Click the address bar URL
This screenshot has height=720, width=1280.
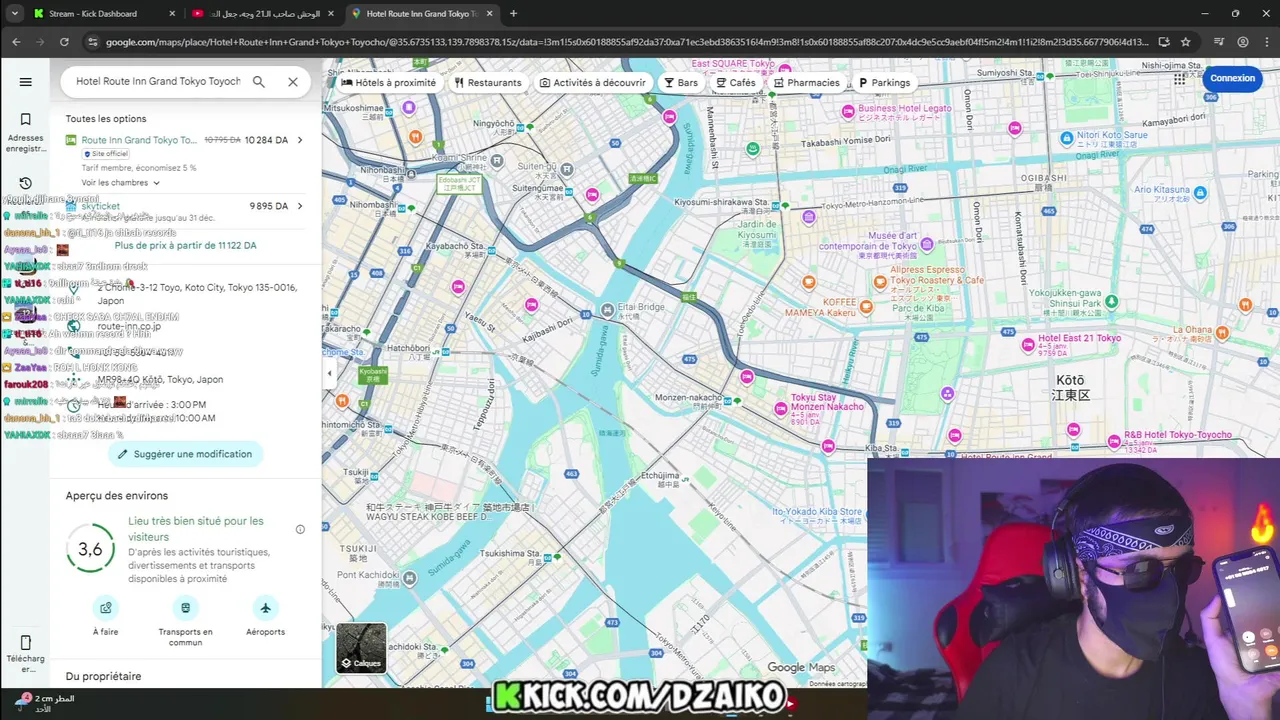tap(626, 42)
